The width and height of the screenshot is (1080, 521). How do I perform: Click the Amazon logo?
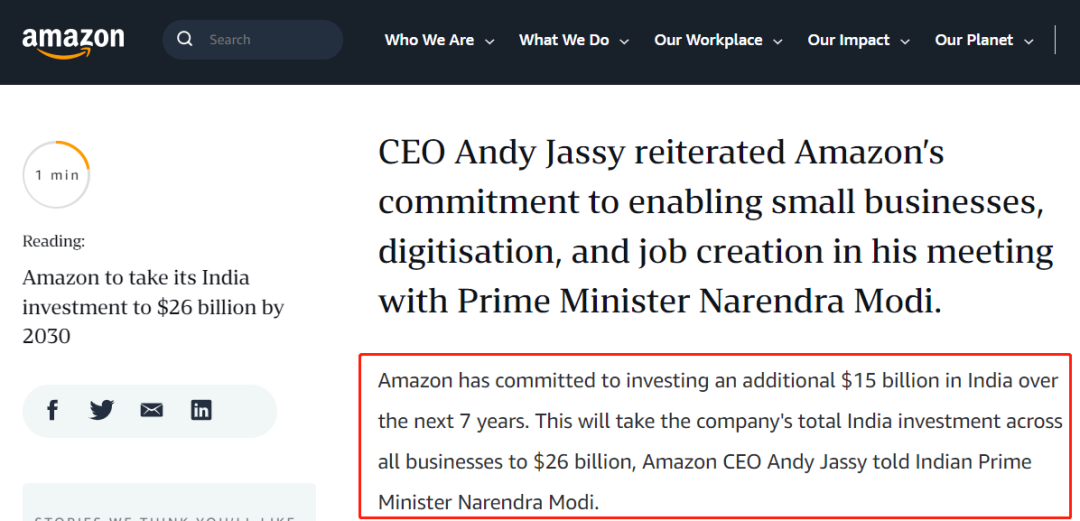click(73, 41)
